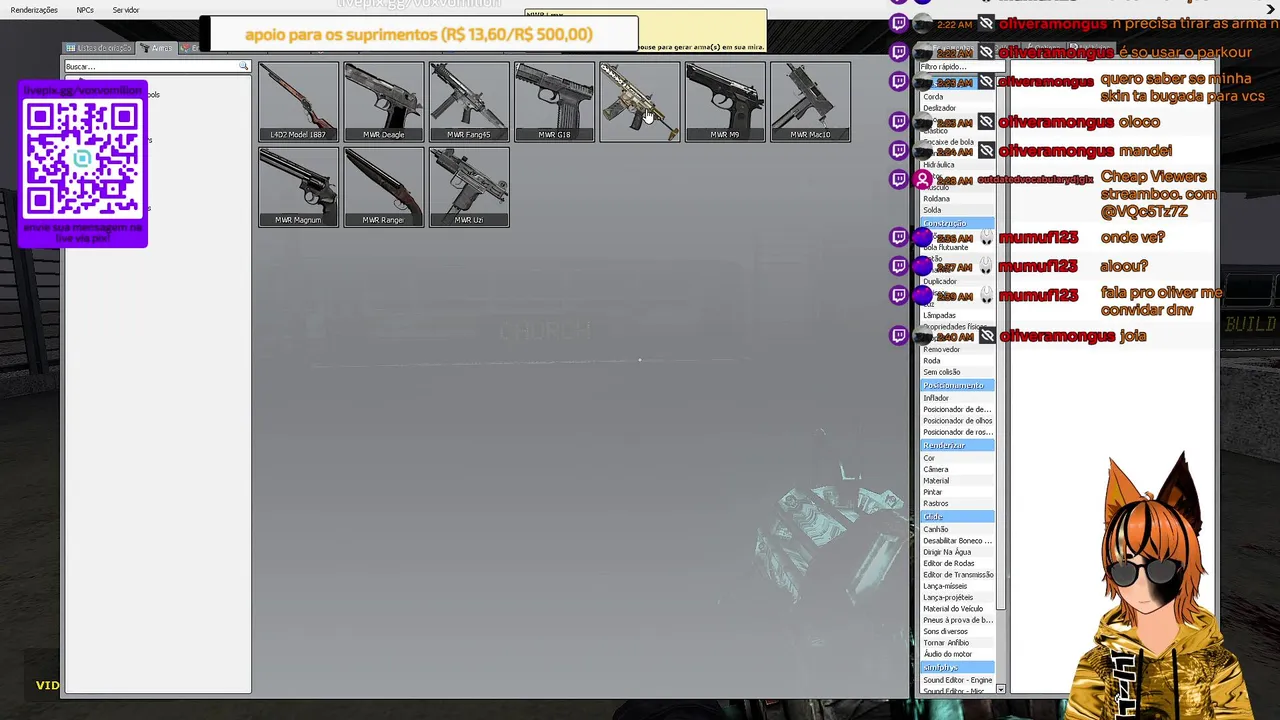Viewport: 1280px width, 720px height.
Task: Collapse the simfphys tool category
Action: tap(957, 667)
